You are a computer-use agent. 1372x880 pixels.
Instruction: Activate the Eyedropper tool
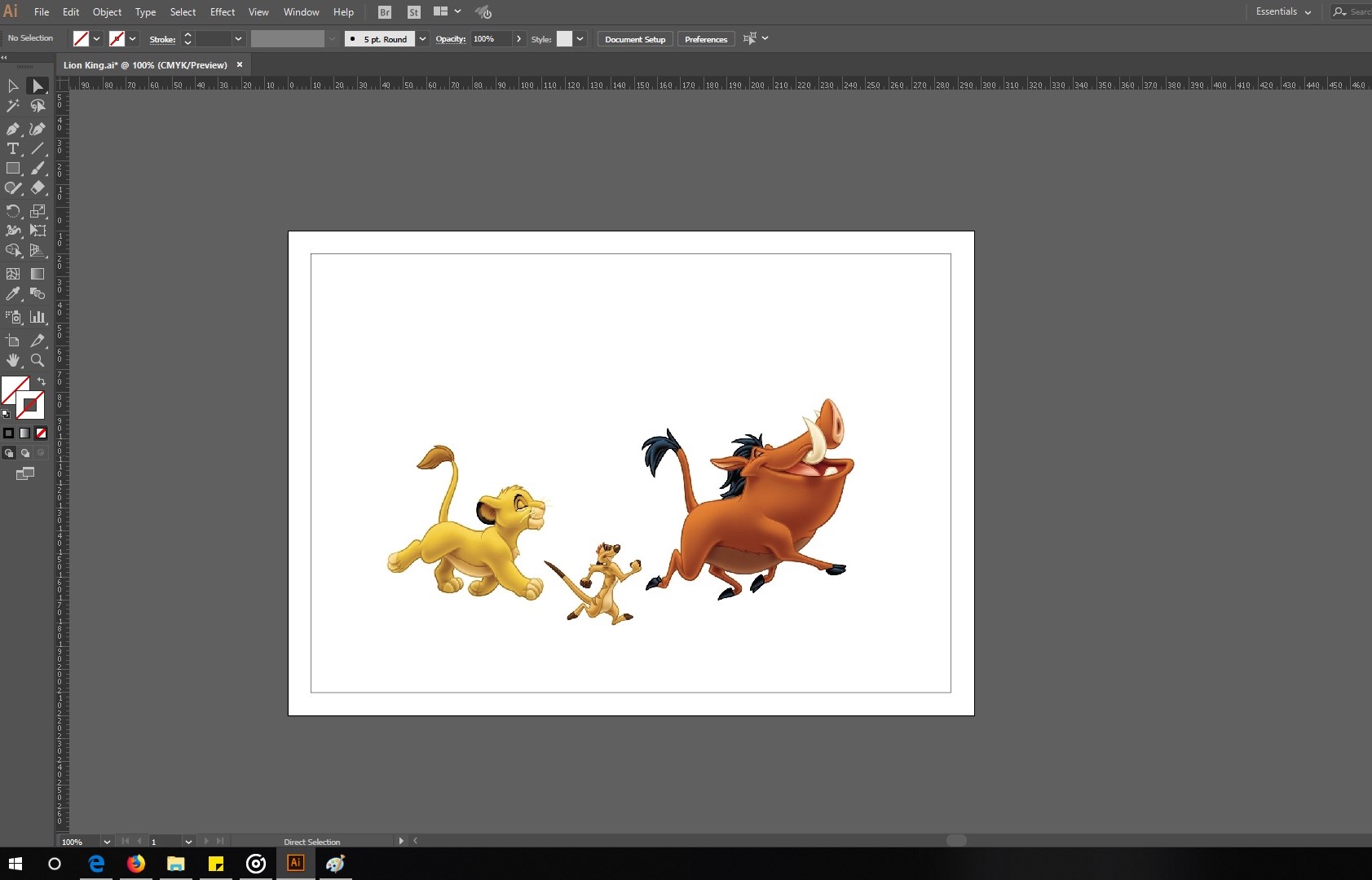tap(13, 294)
